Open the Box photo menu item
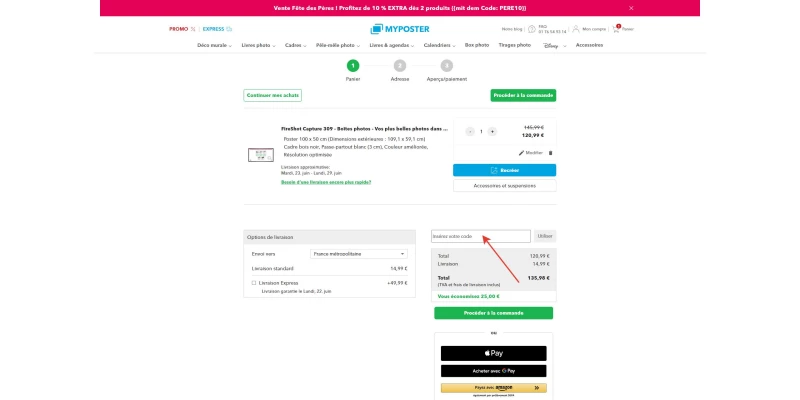This screenshot has height=400, width=800. [x=477, y=45]
